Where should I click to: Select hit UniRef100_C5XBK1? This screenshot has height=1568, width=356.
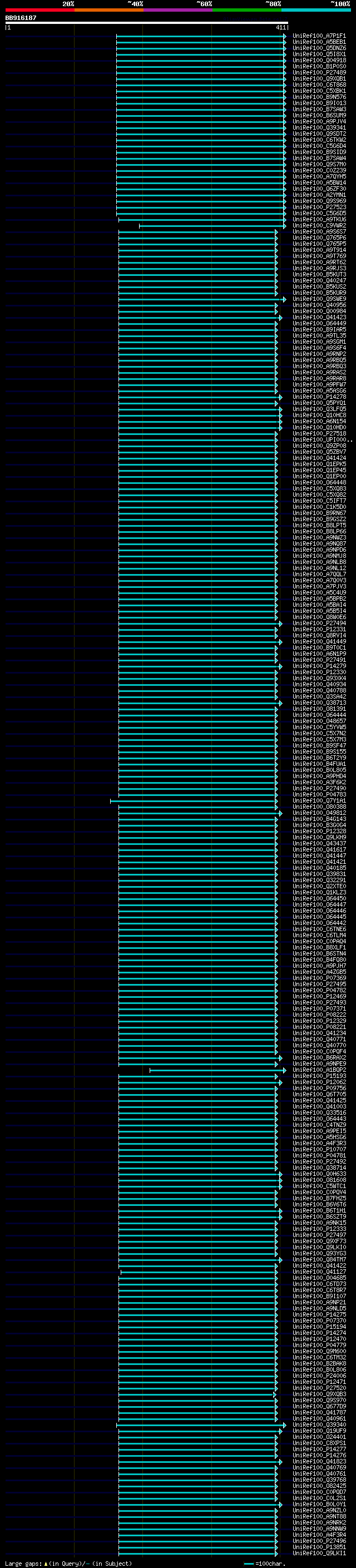tap(319, 91)
